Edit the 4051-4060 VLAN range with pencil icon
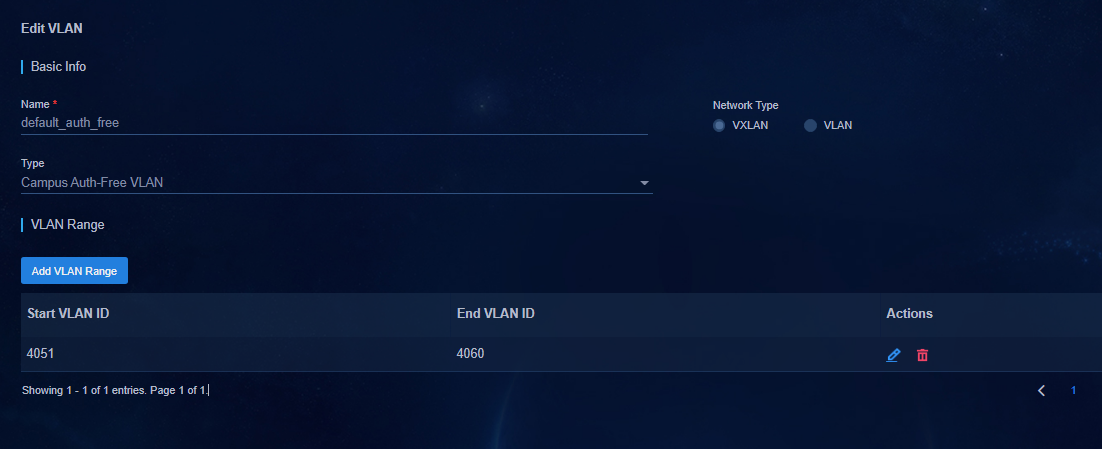Image resolution: width=1102 pixels, height=449 pixels. [893, 355]
